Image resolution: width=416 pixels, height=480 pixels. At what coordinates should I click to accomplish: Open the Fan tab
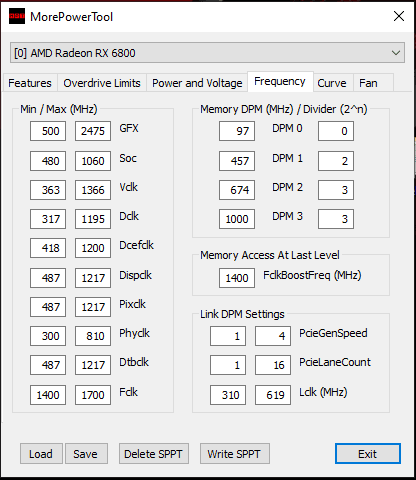pyautogui.click(x=368, y=83)
